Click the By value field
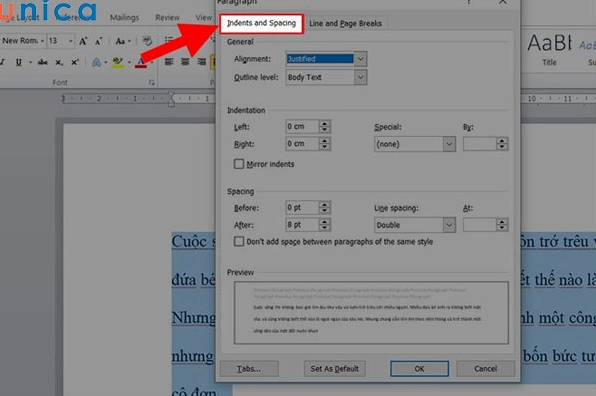The width and height of the screenshot is (596, 396). [x=480, y=144]
